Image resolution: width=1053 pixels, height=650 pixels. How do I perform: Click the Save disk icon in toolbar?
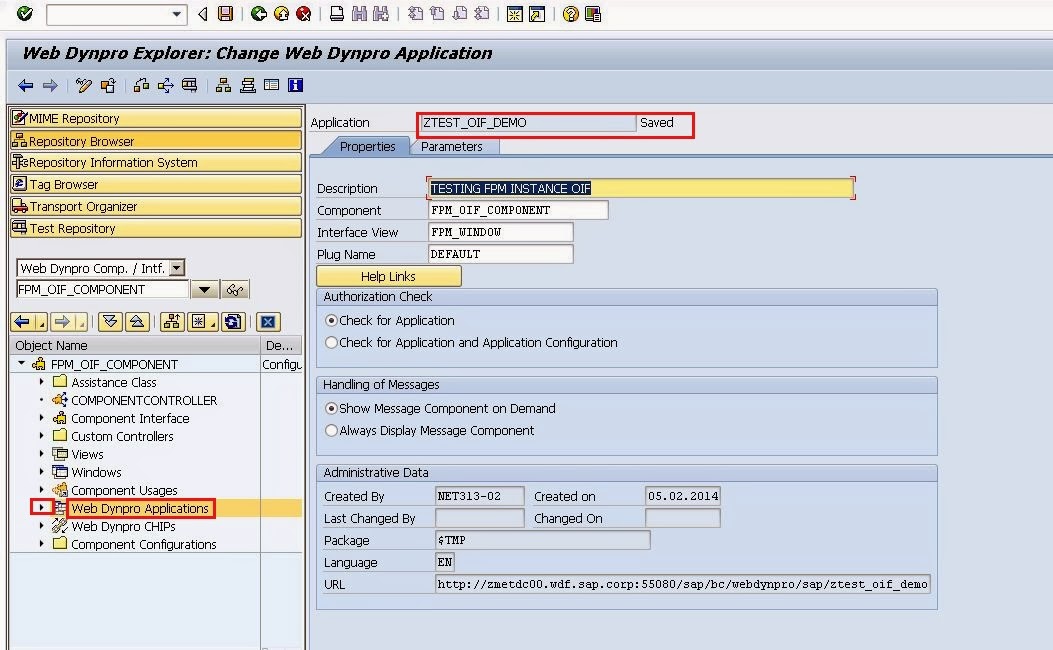[x=226, y=14]
